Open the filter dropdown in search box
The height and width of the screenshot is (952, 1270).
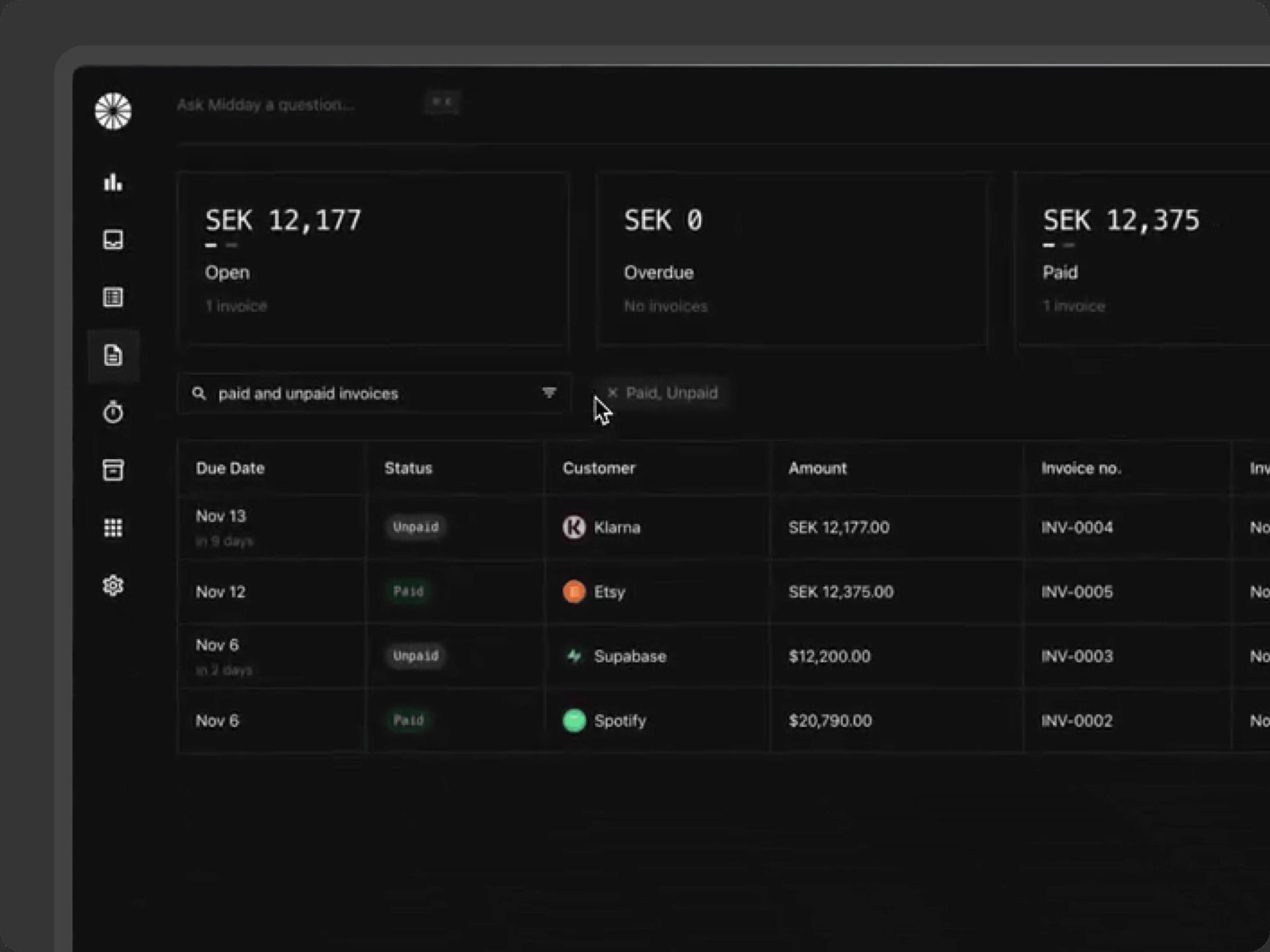pos(548,393)
